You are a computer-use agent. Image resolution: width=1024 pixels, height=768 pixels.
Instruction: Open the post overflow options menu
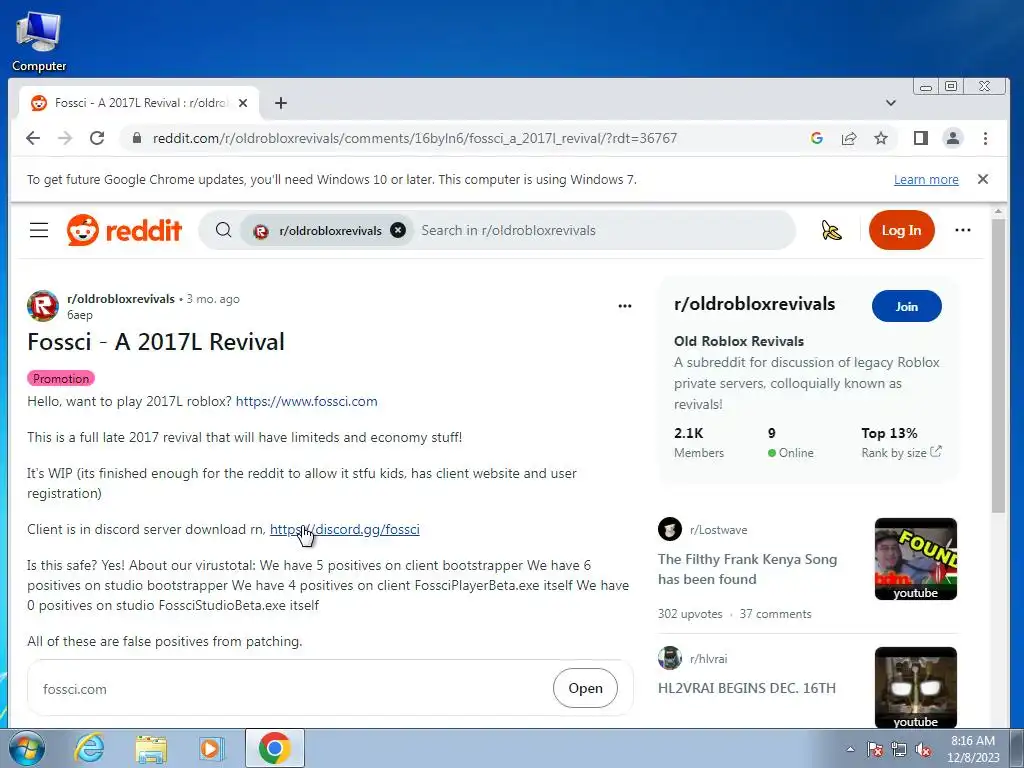[x=624, y=306]
